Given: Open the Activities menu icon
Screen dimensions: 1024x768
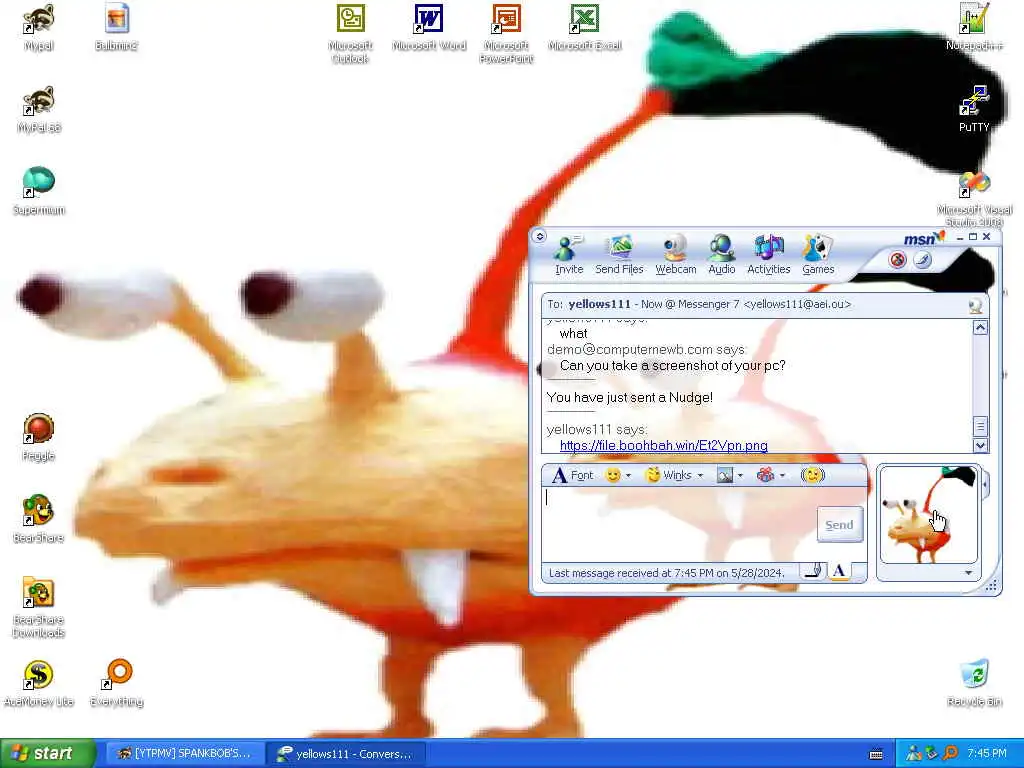Looking at the screenshot, I should pos(769,255).
